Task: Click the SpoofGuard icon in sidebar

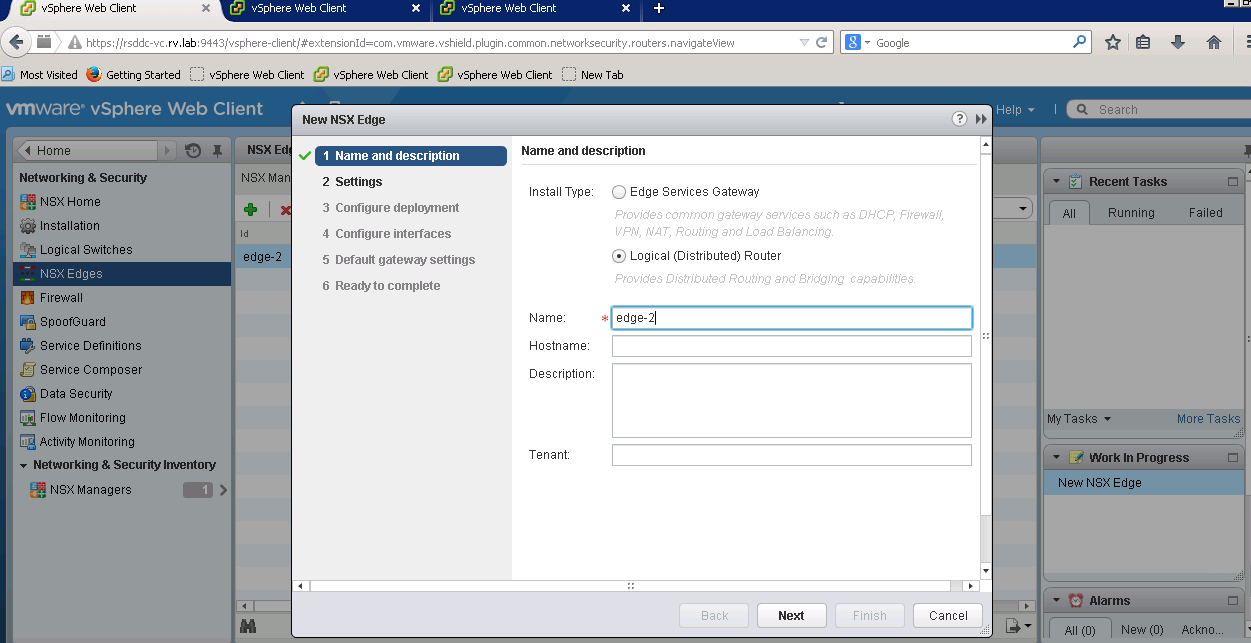Action: click(x=28, y=322)
